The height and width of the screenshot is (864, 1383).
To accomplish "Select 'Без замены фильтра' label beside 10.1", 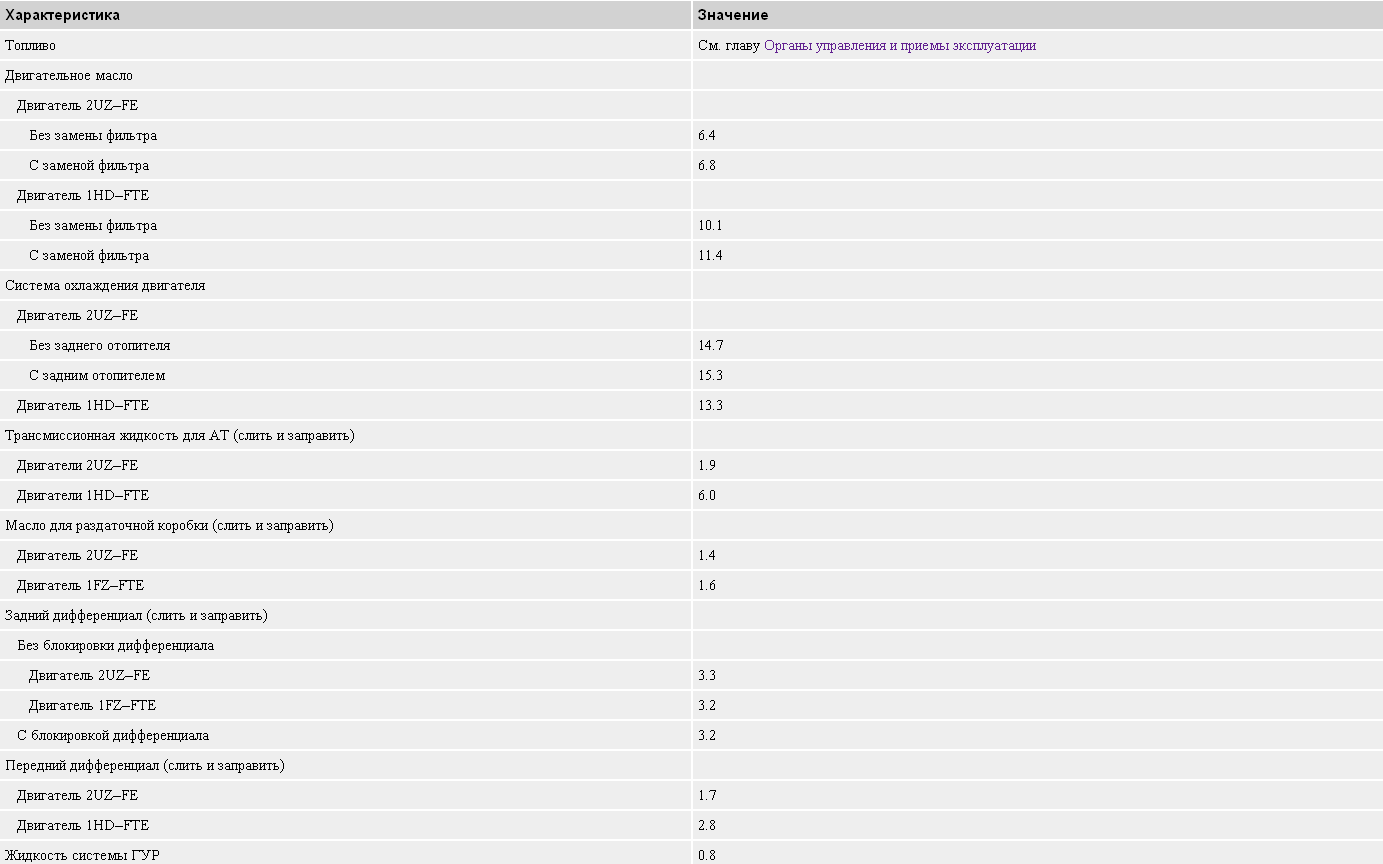I will coord(93,225).
